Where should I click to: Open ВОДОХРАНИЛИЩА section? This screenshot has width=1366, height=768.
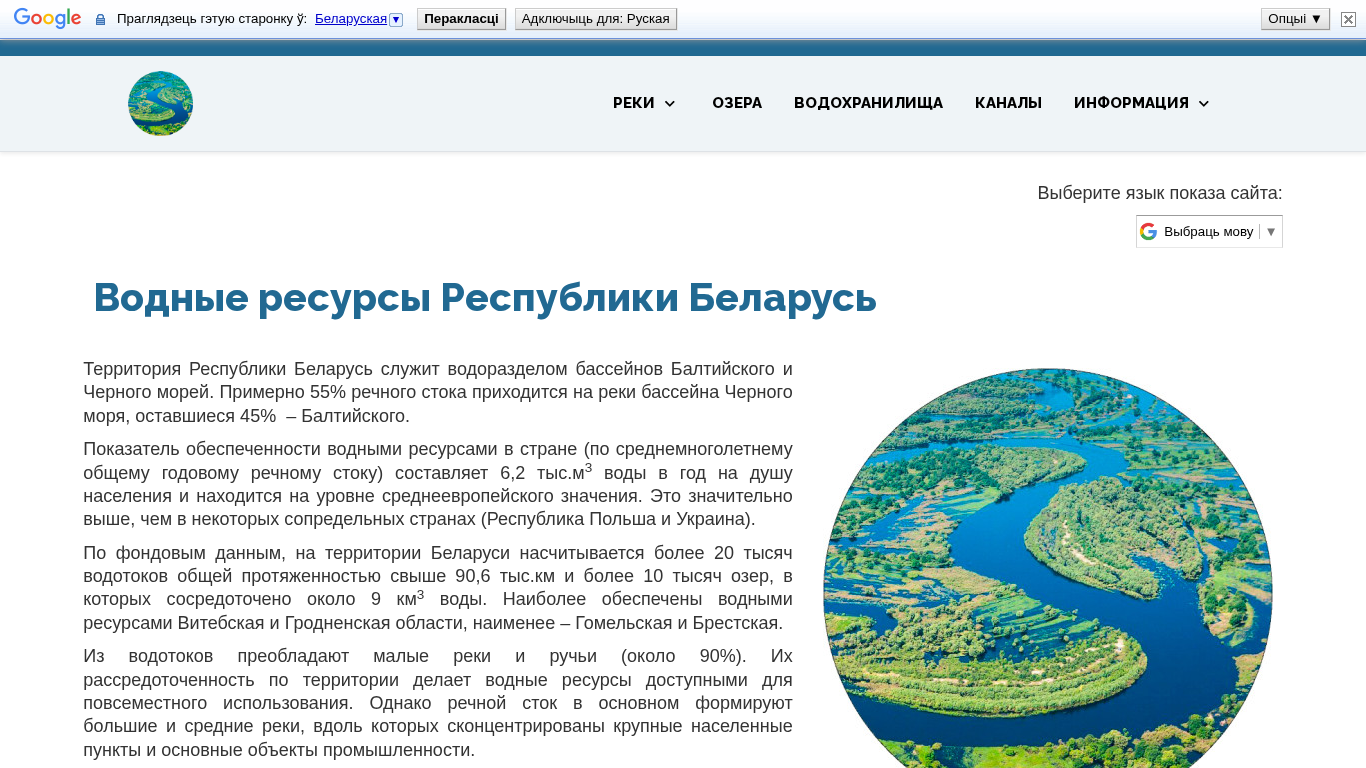(x=868, y=103)
